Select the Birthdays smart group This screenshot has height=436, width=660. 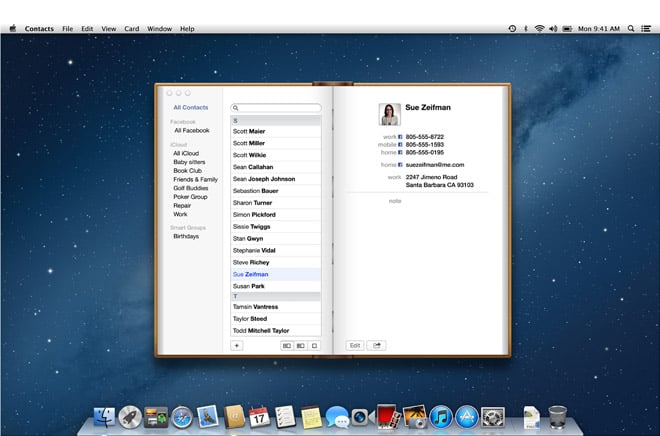point(186,237)
